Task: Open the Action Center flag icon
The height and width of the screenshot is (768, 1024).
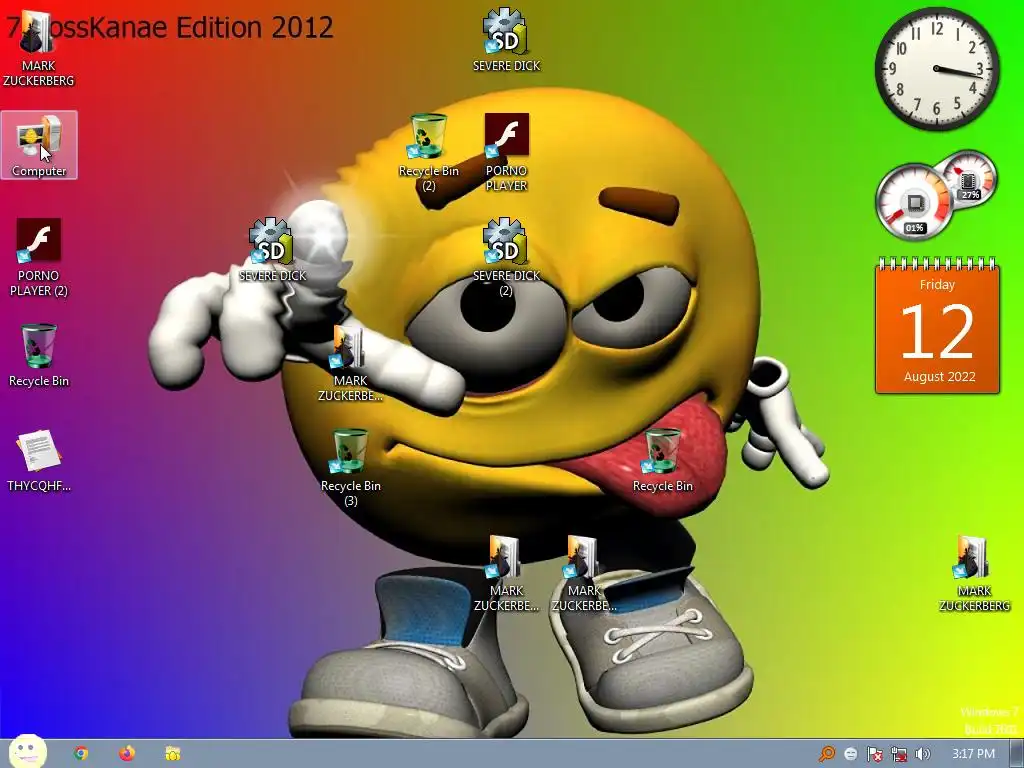Action: click(874, 754)
